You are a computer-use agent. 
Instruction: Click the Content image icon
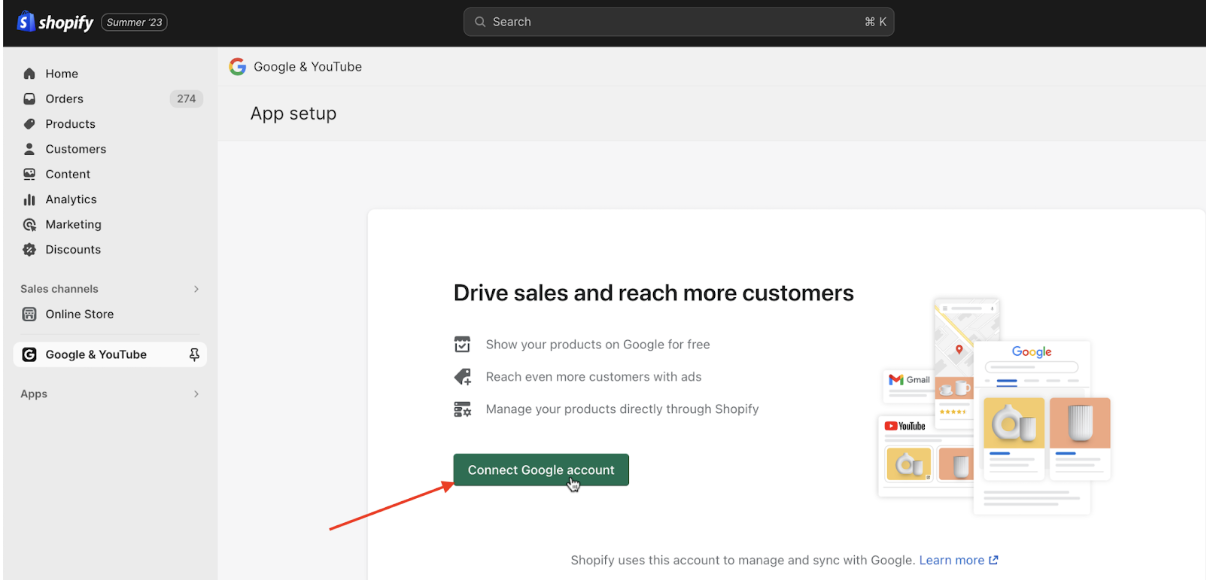(29, 174)
